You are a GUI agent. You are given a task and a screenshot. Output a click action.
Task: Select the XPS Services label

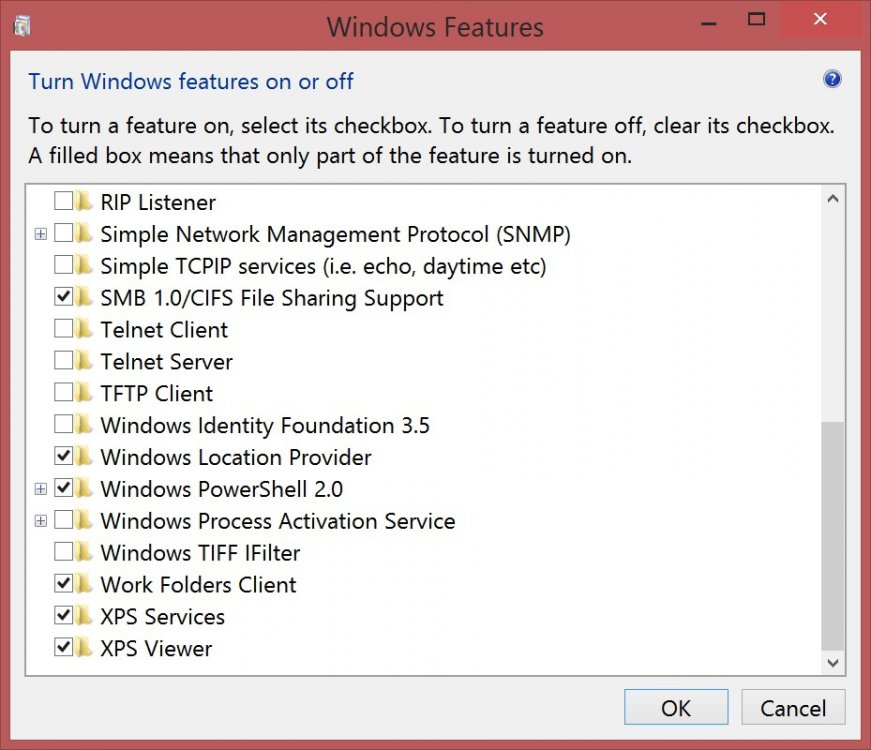pyautogui.click(x=163, y=617)
